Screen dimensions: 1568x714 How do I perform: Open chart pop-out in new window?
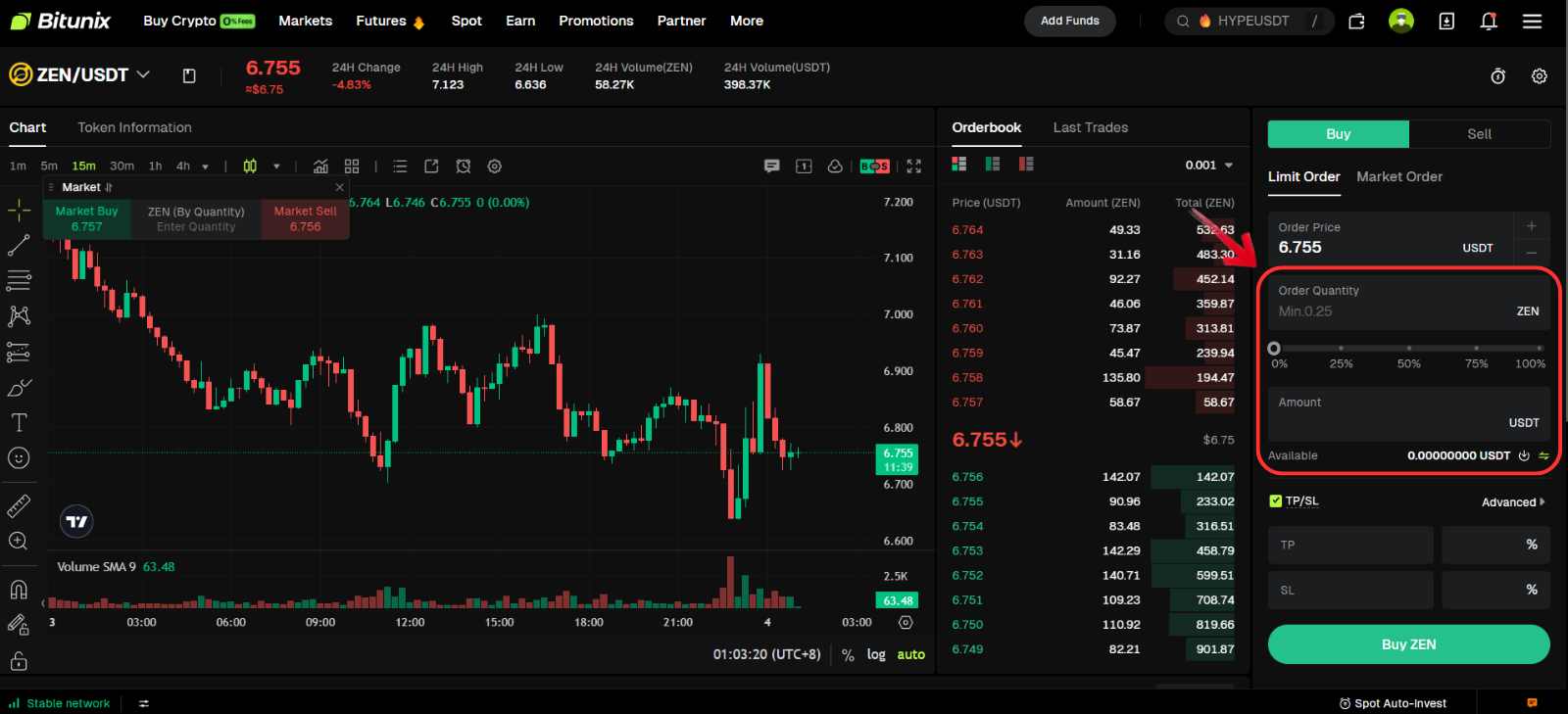coord(431,167)
